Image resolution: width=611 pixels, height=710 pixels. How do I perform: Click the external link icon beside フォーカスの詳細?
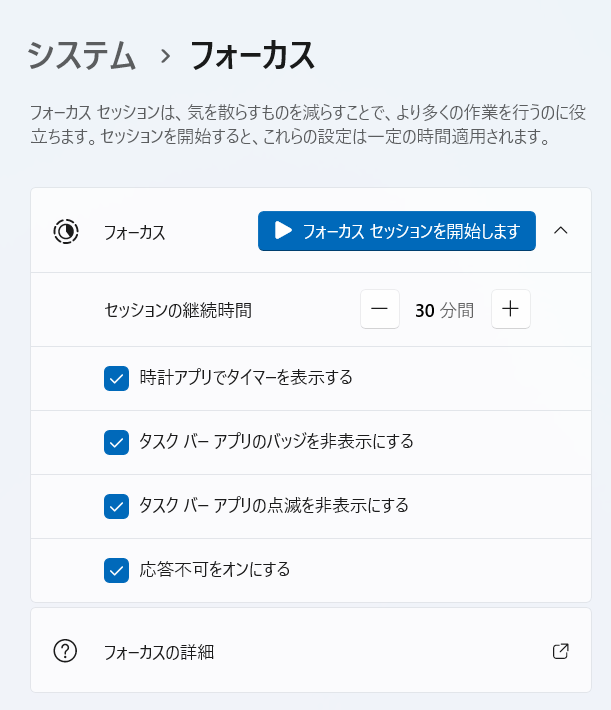click(x=561, y=652)
